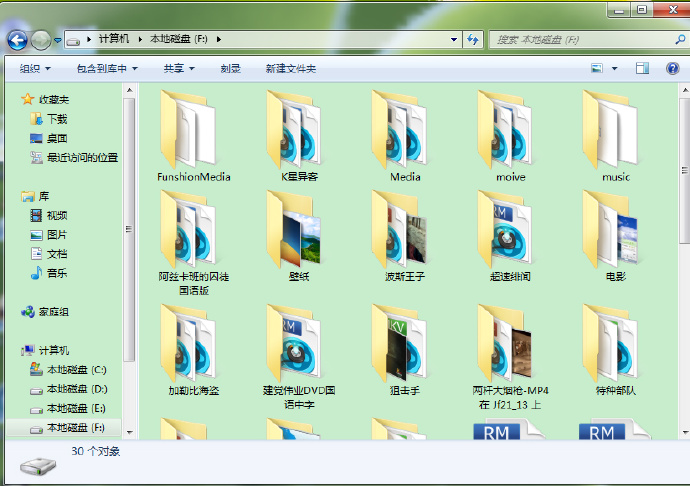
Task: Click 计算机 in the address breadcrumb
Action: [x=114, y=39]
